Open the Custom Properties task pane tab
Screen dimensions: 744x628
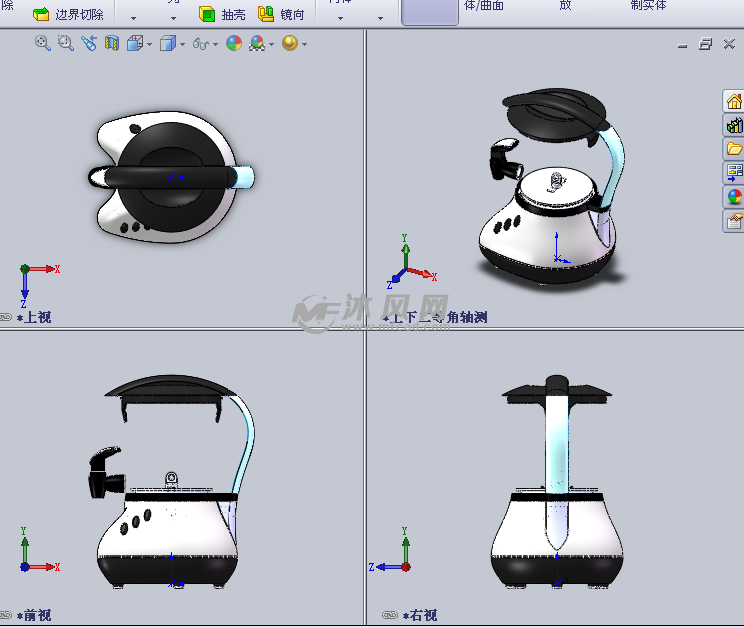pos(734,221)
